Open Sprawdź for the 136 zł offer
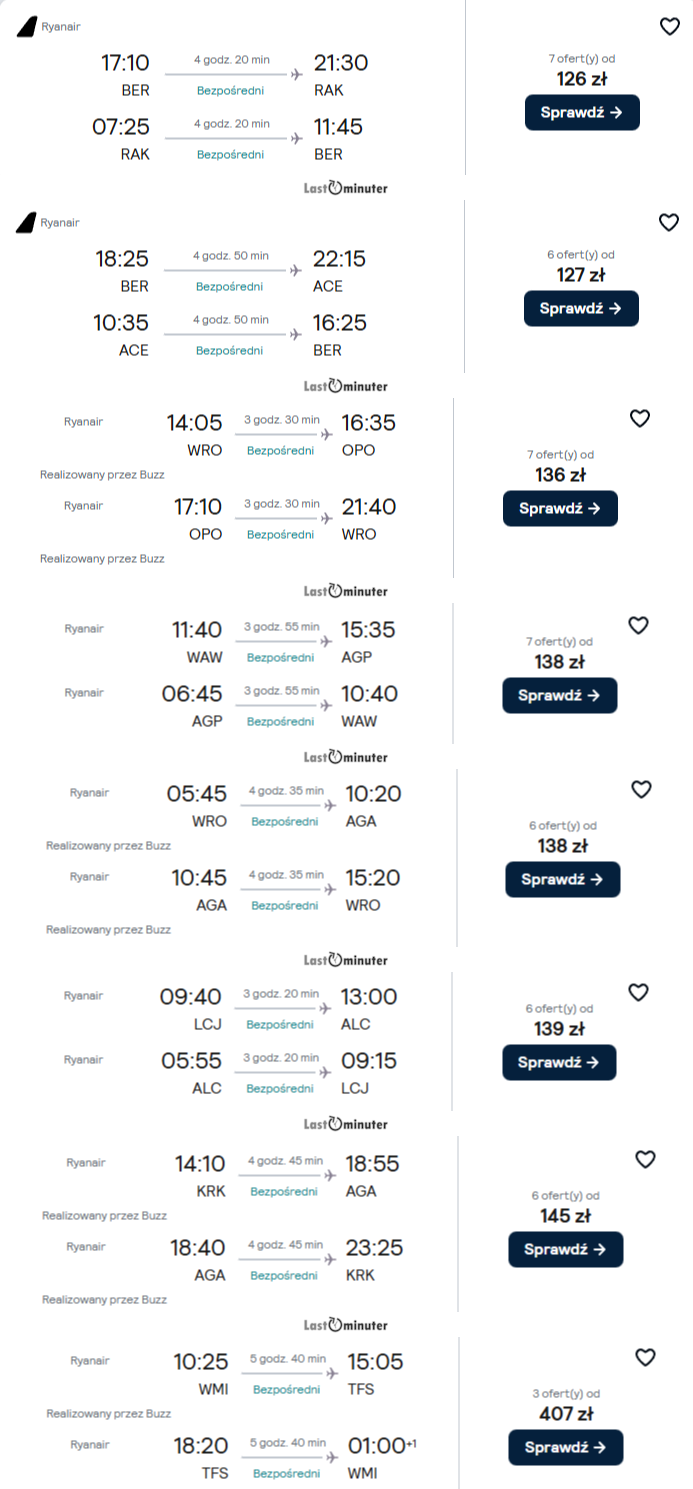 point(560,509)
